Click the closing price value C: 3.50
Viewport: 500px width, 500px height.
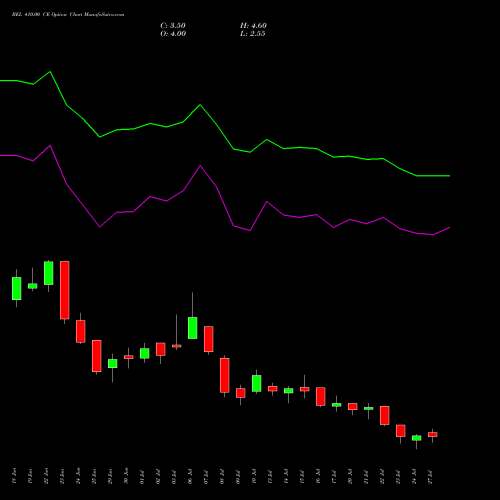click(x=173, y=26)
